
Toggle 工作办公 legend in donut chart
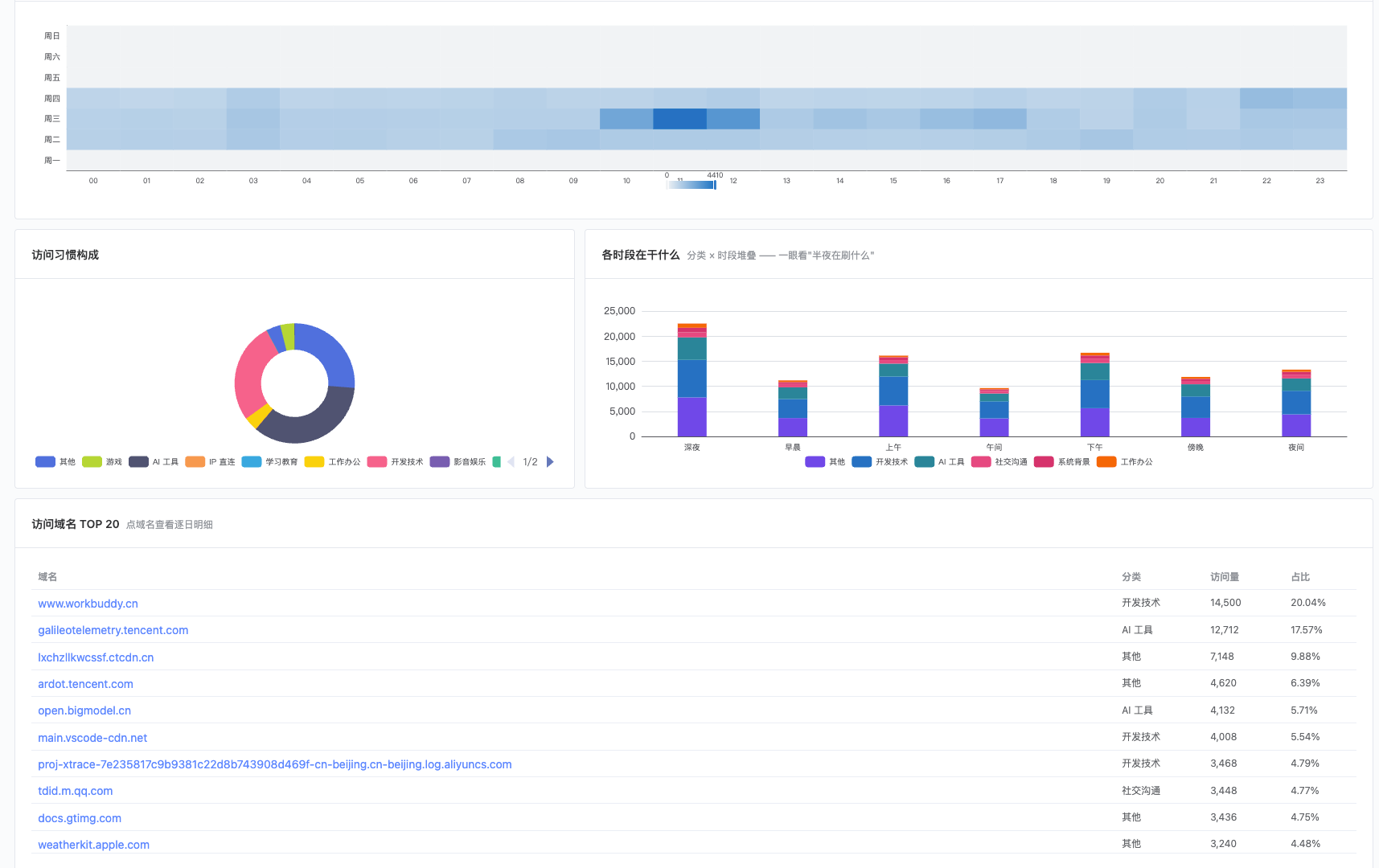point(332,462)
